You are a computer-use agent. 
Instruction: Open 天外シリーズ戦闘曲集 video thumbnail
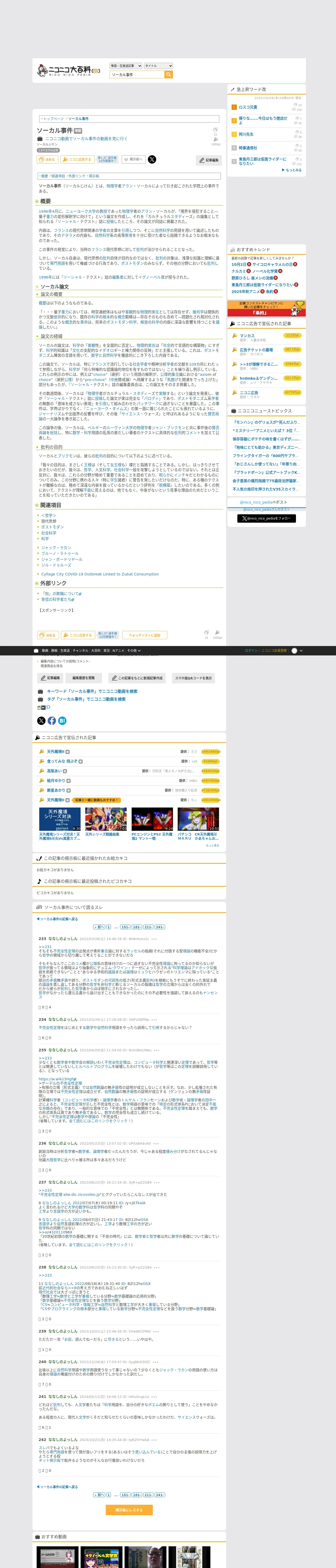pyautogui.click(x=106, y=819)
